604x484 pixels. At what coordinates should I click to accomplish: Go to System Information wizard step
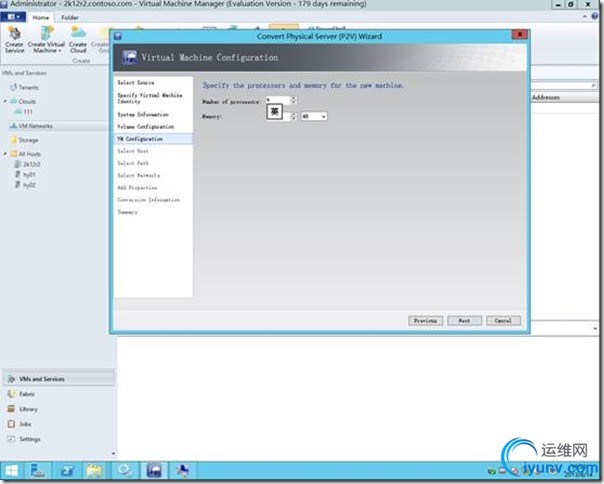click(x=143, y=114)
